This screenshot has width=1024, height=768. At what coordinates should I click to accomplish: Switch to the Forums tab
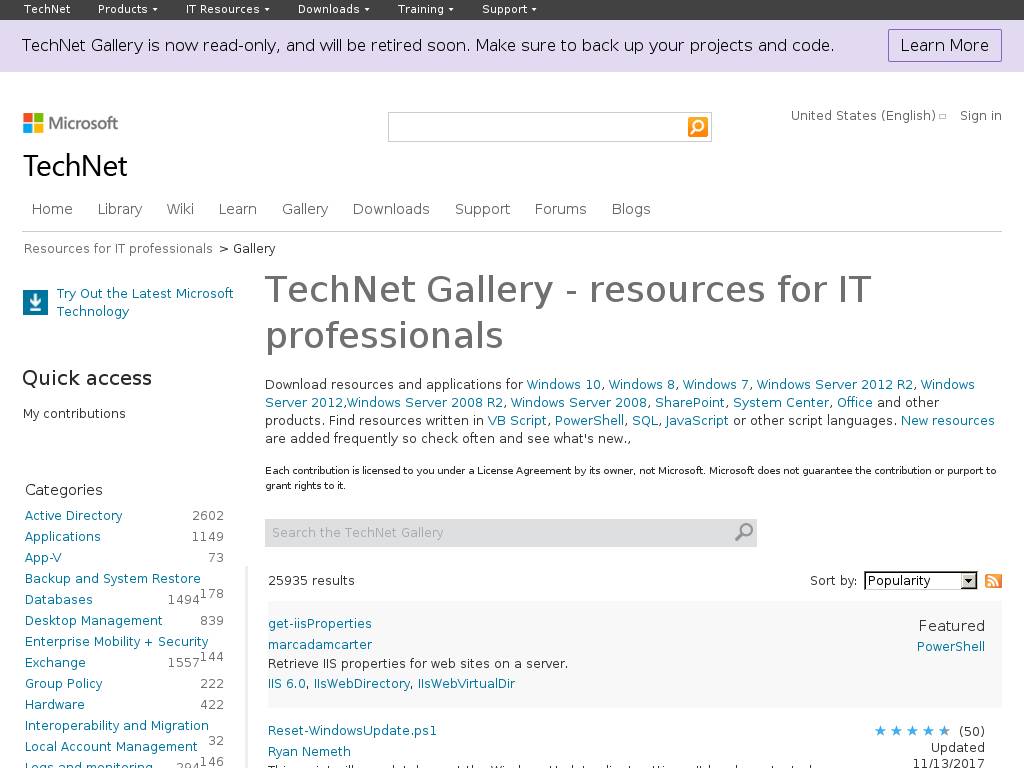pyautogui.click(x=560, y=209)
